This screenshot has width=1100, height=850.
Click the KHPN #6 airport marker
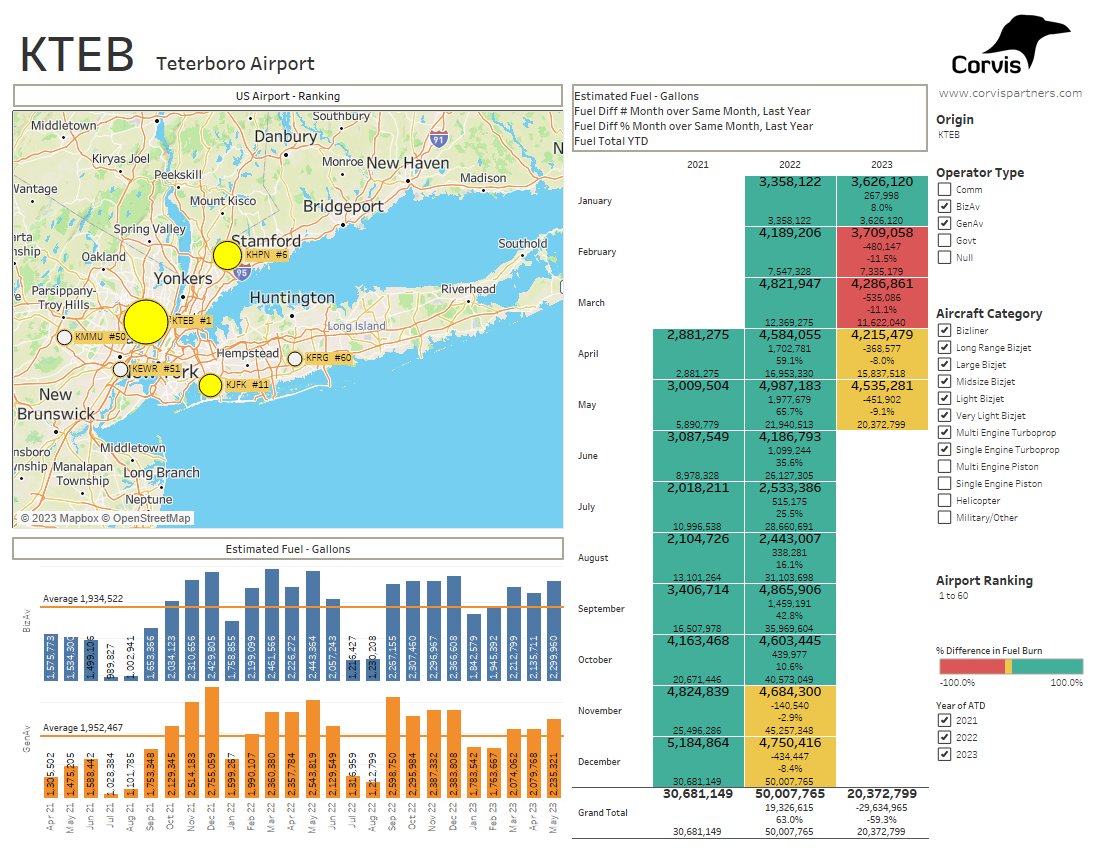point(226,256)
